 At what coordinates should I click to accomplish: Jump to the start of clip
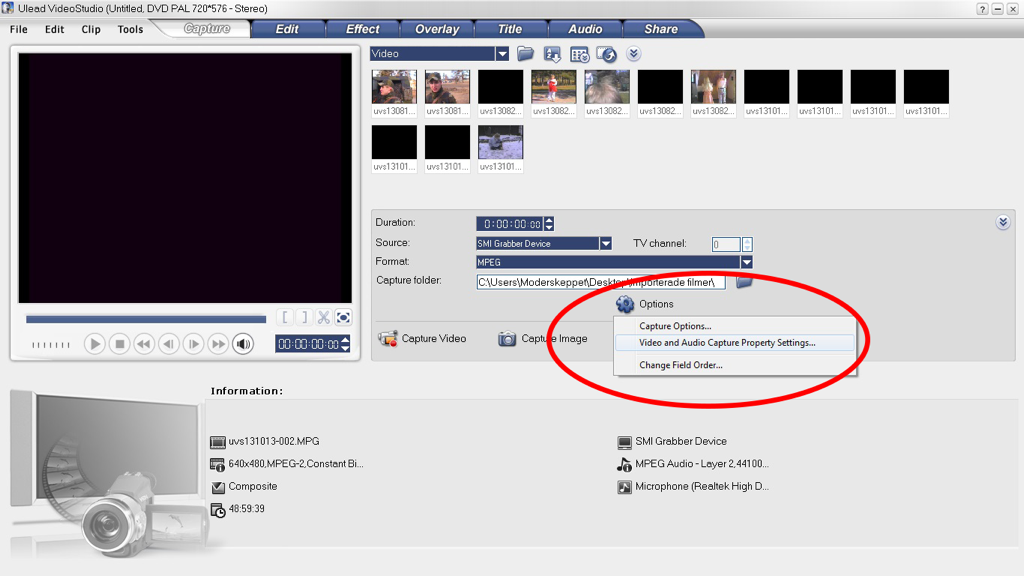(144, 344)
